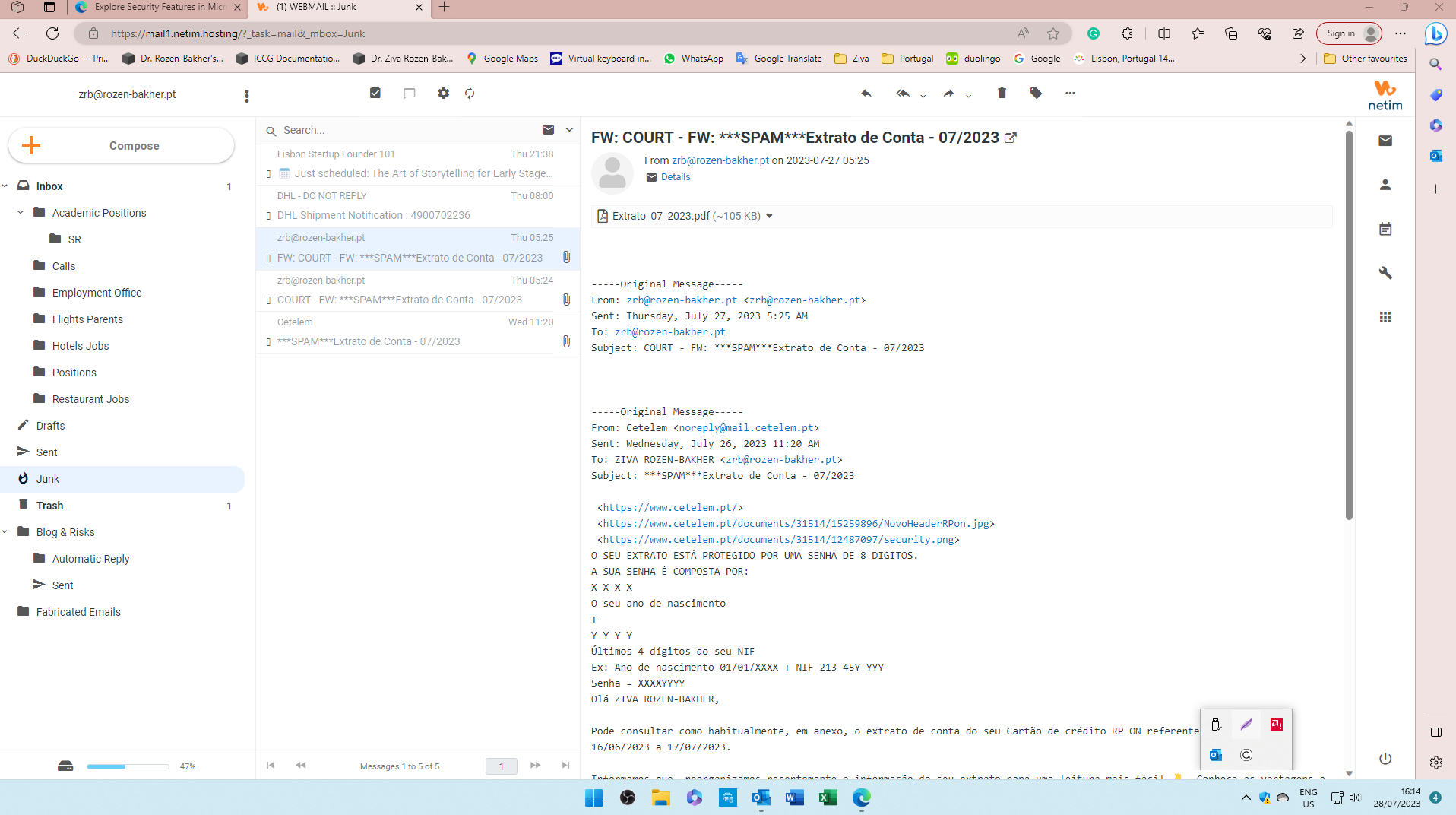The height and width of the screenshot is (815, 1456).
Task: Click the netim logo
Action: click(x=1385, y=96)
